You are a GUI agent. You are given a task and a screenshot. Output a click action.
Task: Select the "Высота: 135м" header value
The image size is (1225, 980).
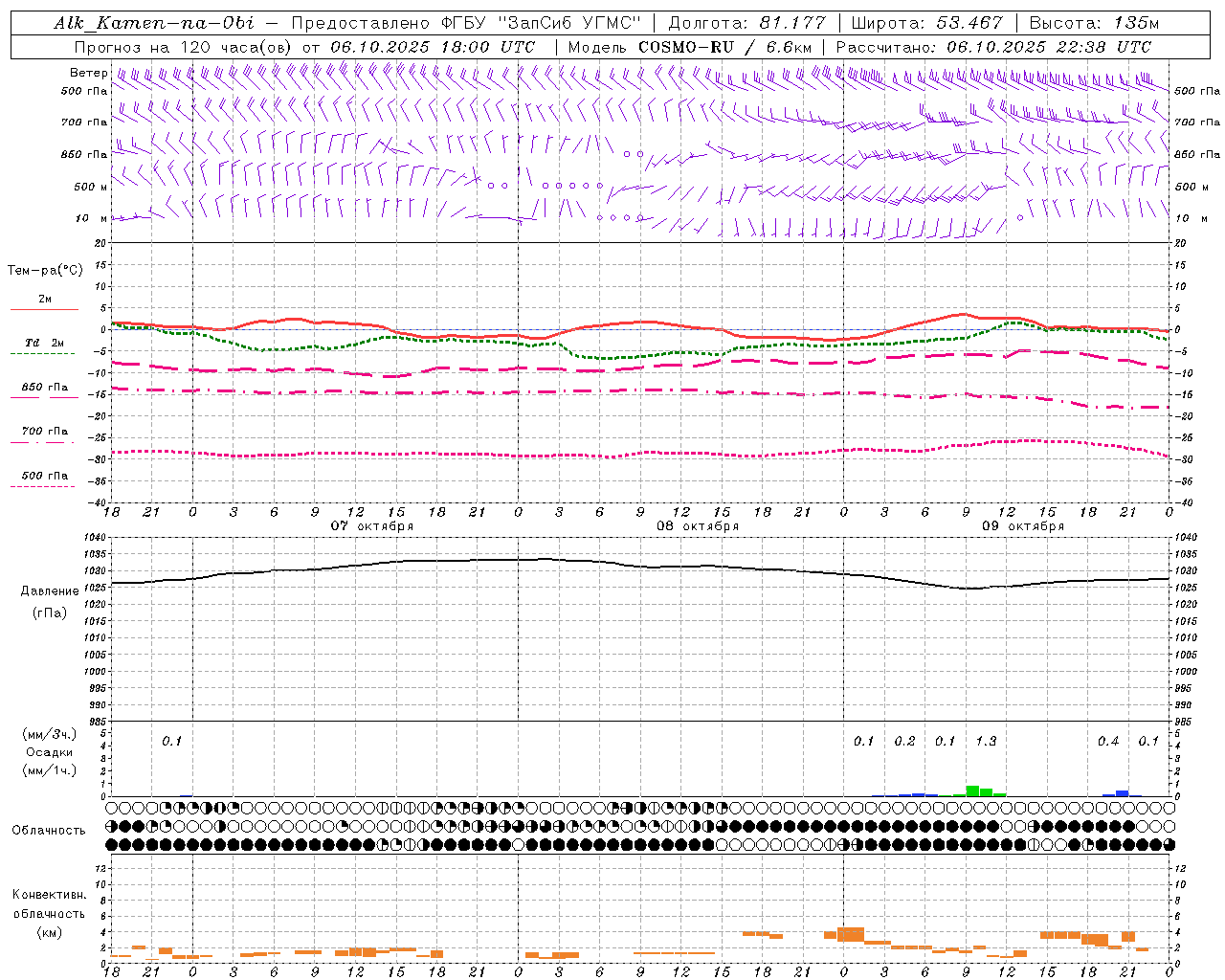pyautogui.click(x=1093, y=23)
